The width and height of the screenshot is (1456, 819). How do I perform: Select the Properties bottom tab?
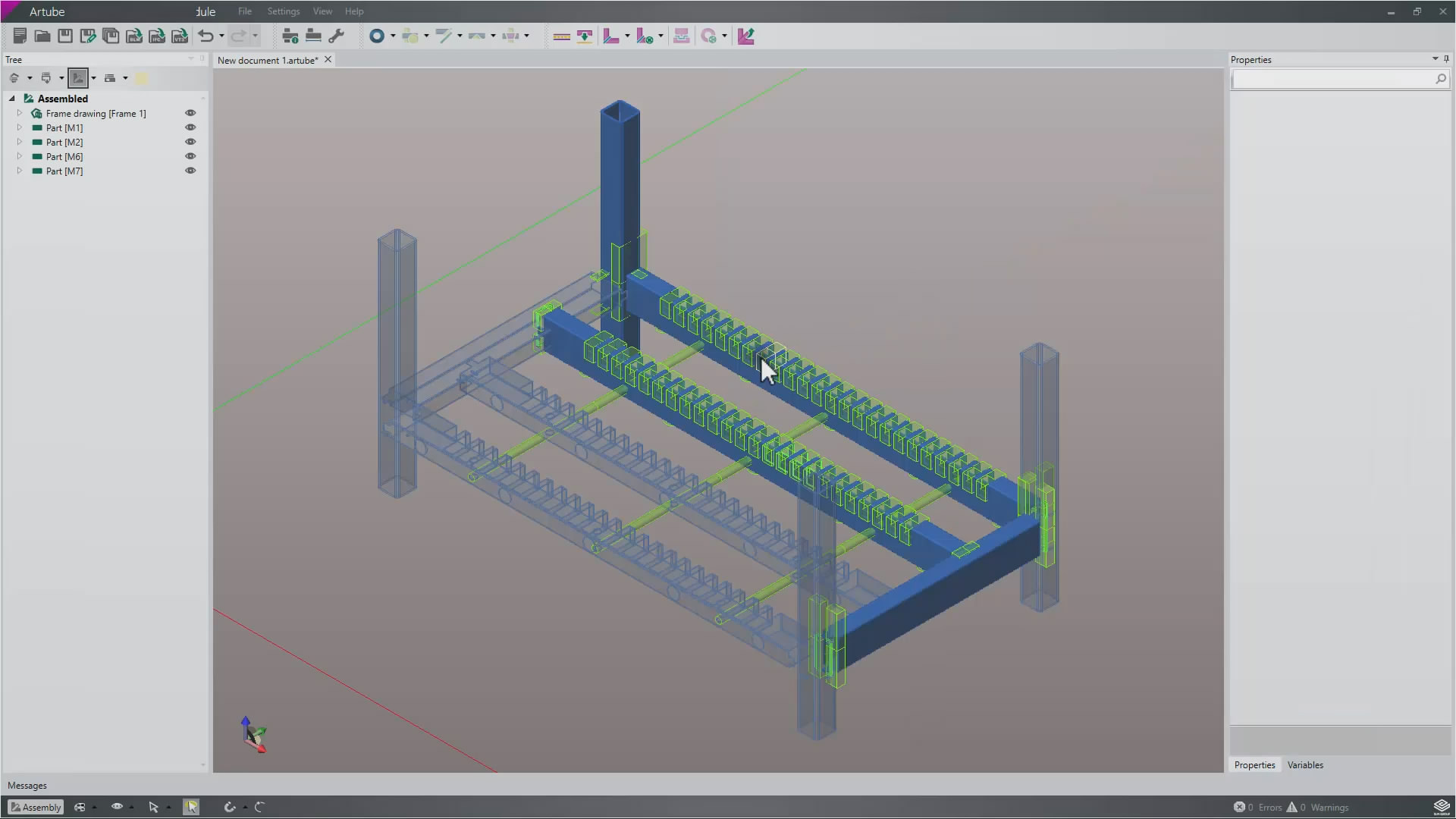point(1254,765)
